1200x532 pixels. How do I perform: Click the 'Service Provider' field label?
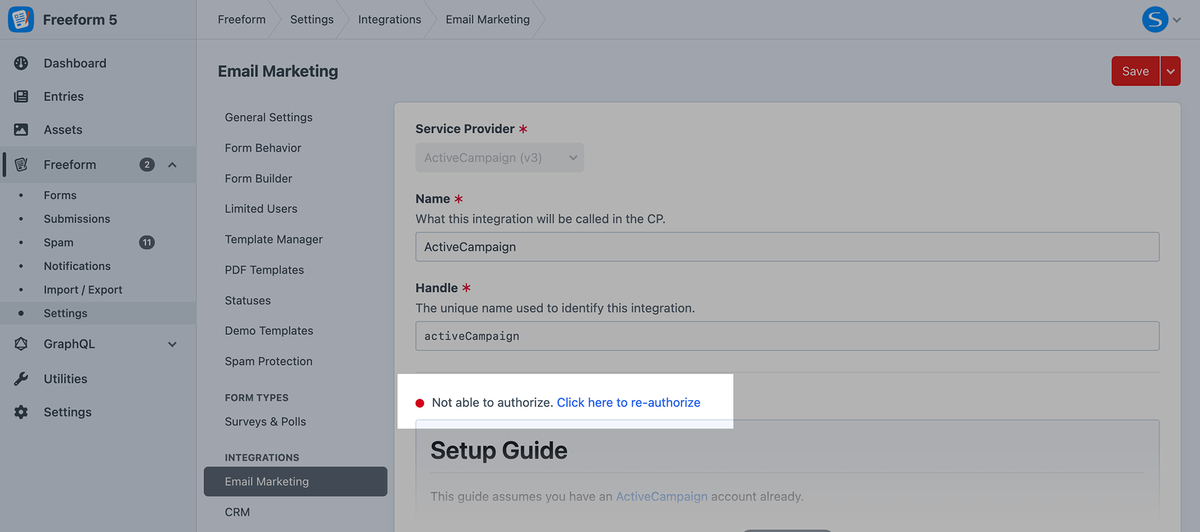point(465,129)
